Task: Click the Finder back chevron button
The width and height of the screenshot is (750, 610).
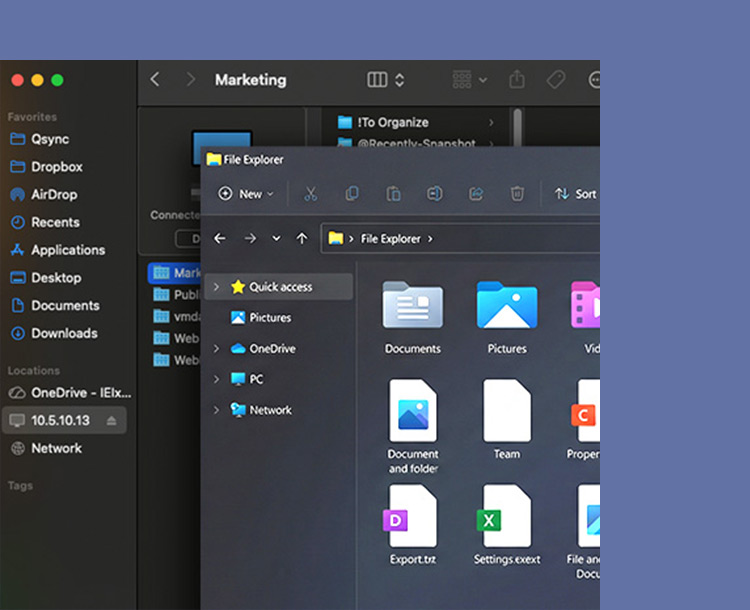Action: 155,80
